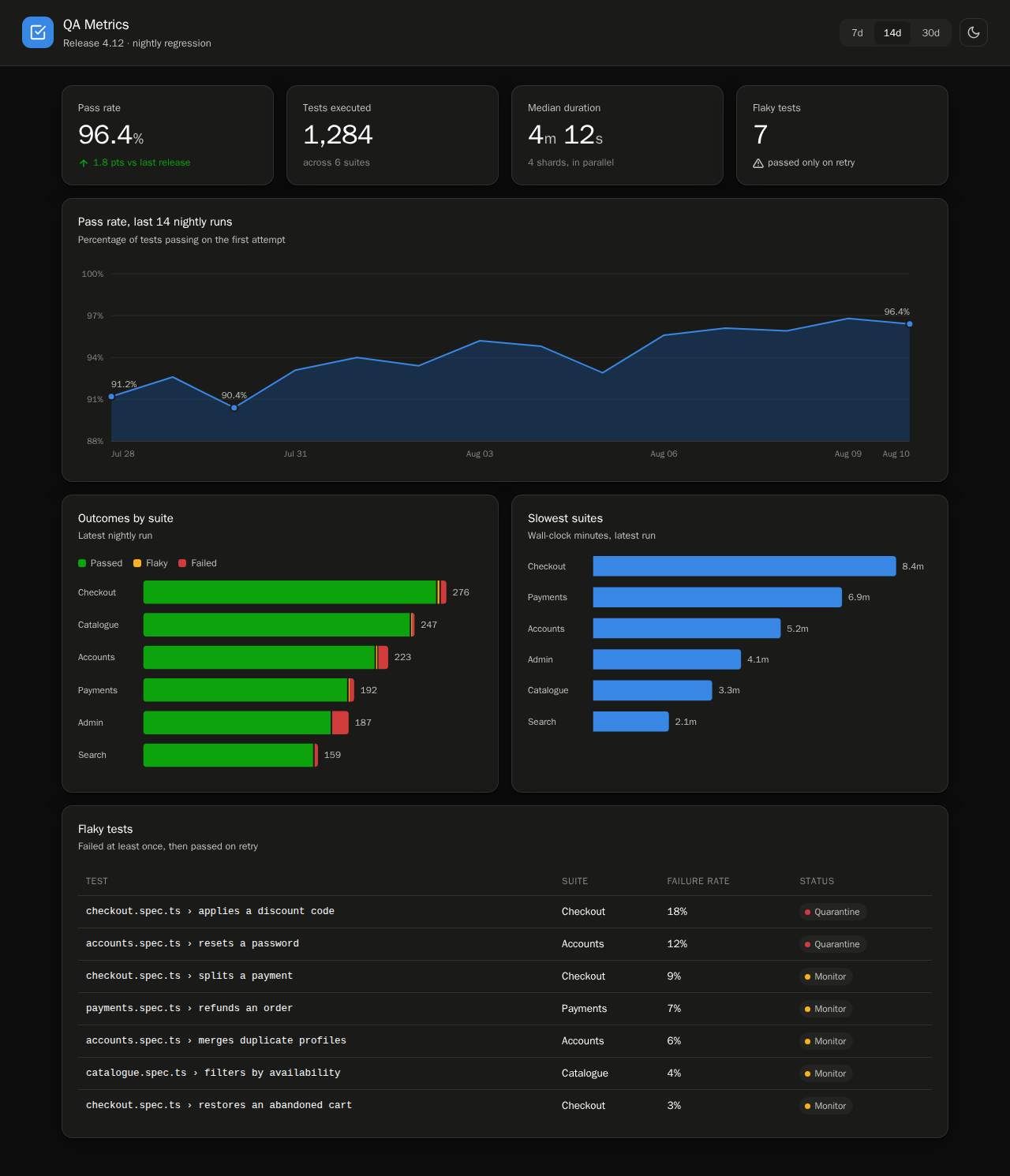This screenshot has width=1010, height=1176.
Task: Sort by the Suite column header
Action: 574,881
